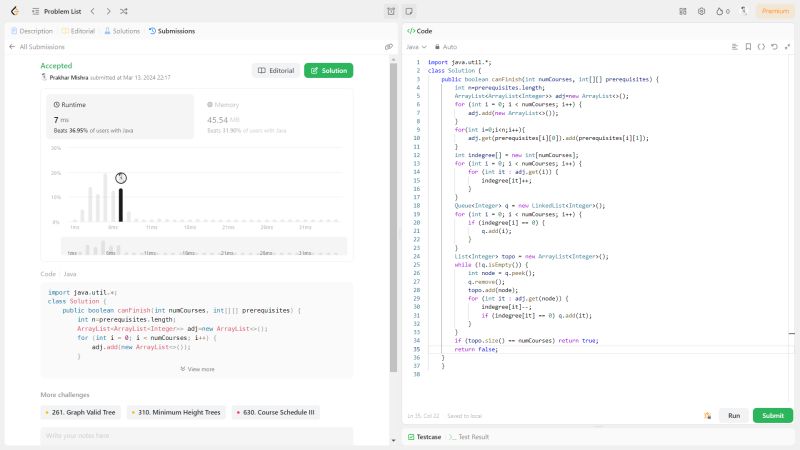Open 310. Minimum Height Trees challenge
The height and width of the screenshot is (450, 800).
click(x=176, y=412)
